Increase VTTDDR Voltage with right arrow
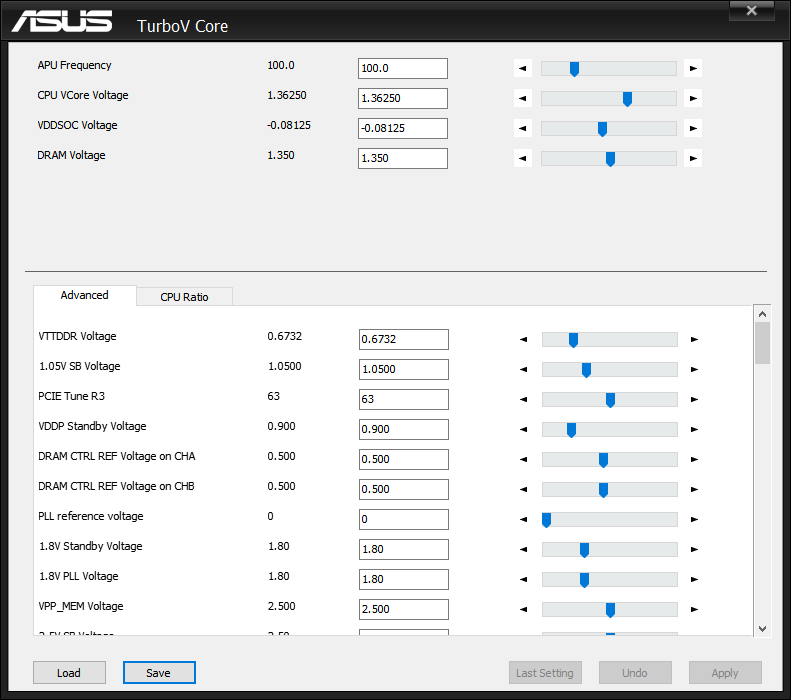Viewport: 791px width, 700px height. pos(694,339)
